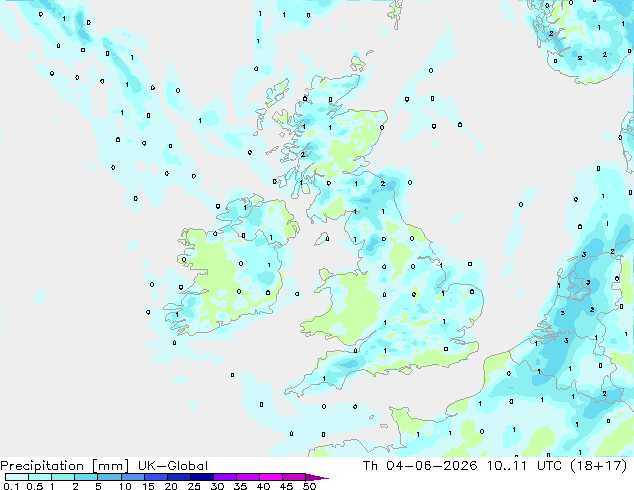634x490 pixels.
Task: Click the over-50 mm arrow tip of legend
Action: [317, 477]
